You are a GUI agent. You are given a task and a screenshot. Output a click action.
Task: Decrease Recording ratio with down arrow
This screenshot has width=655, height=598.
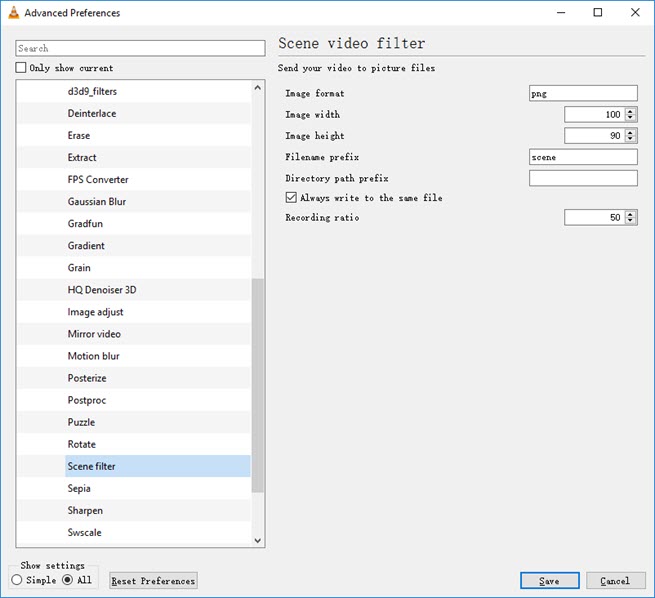click(x=631, y=221)
